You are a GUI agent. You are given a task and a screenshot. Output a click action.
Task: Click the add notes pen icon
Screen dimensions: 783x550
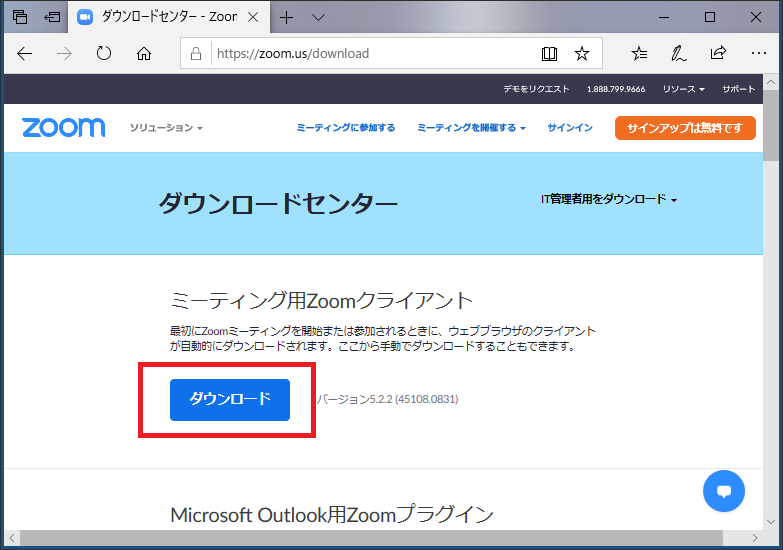(x=679, y=53)
